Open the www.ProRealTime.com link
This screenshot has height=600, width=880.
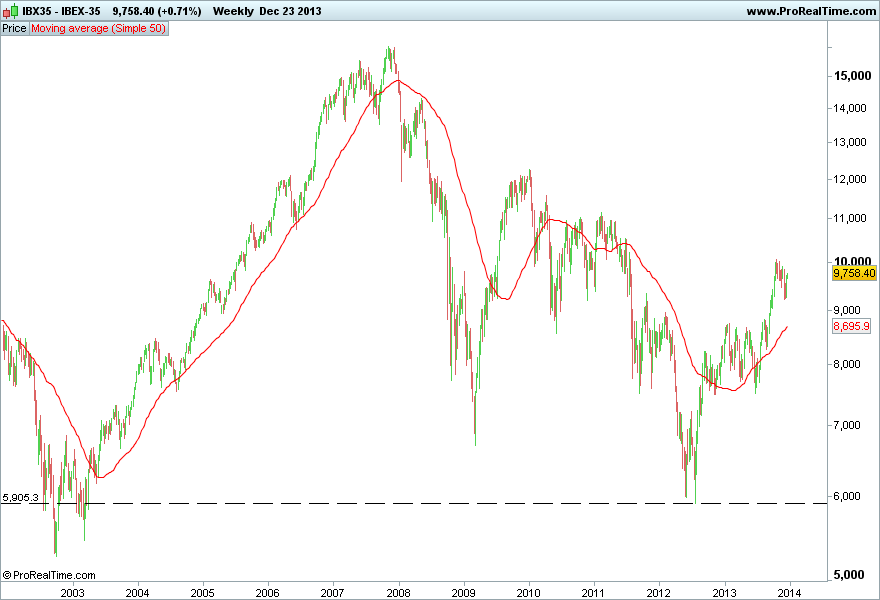tap(810, 11)
